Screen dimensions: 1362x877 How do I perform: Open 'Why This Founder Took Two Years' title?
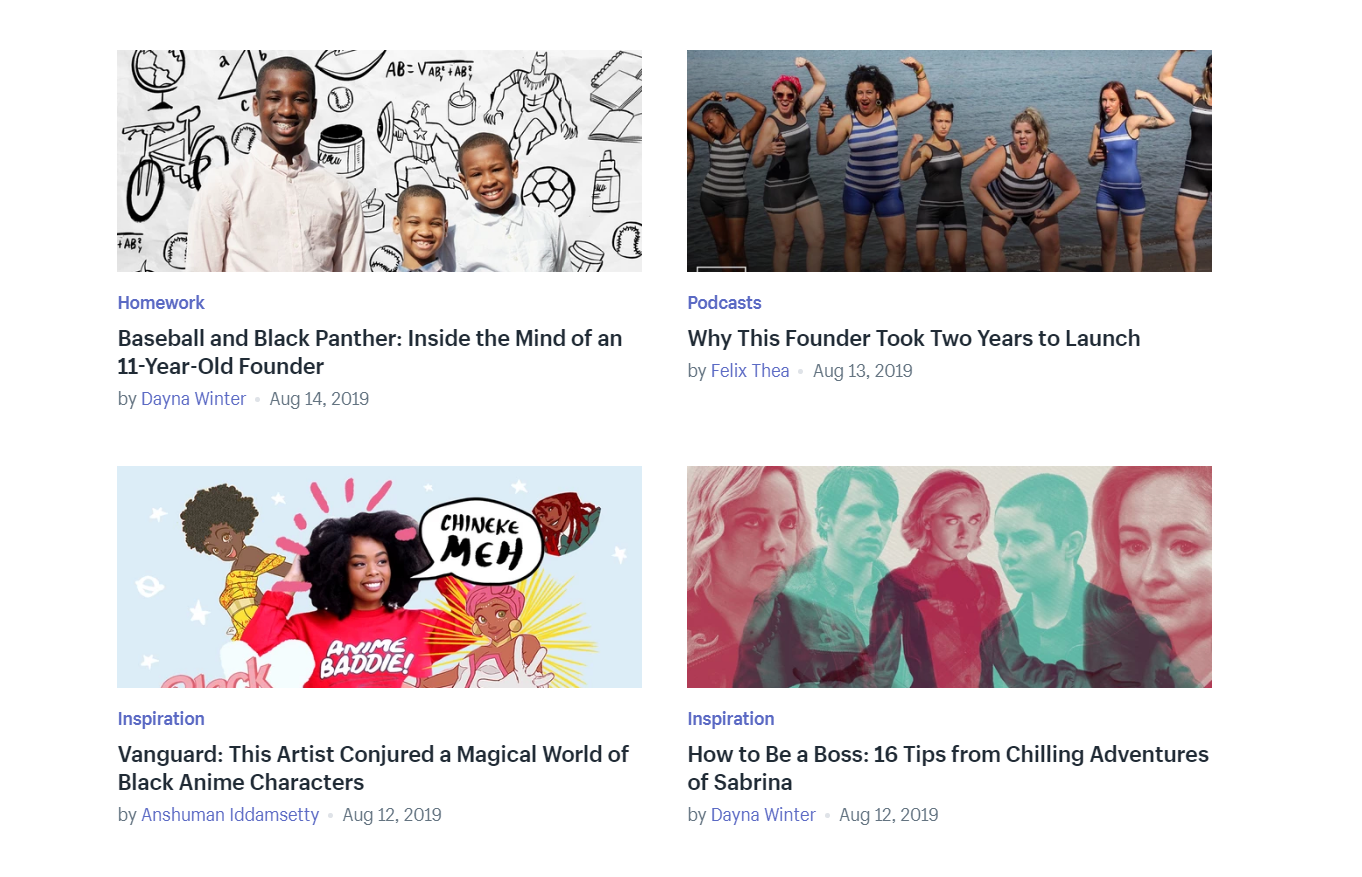(914, 338)
